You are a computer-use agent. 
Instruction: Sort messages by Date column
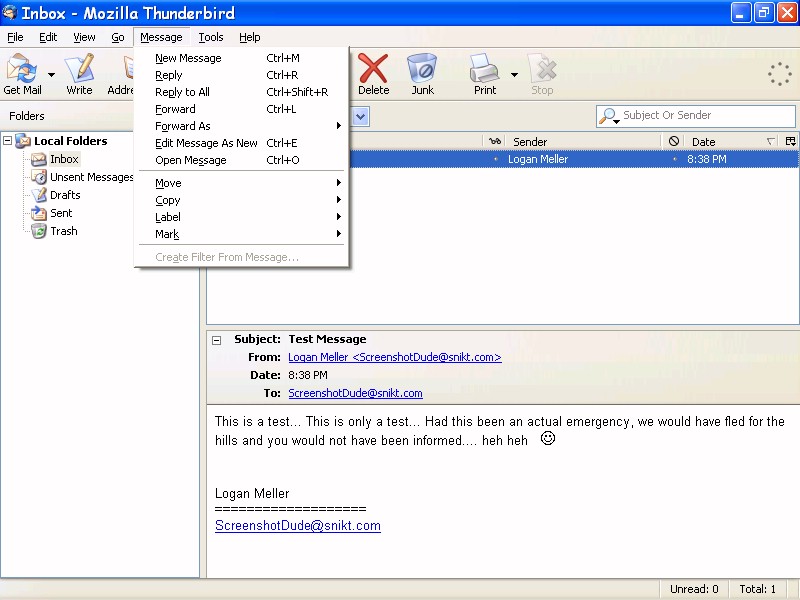tap(731, 141)
